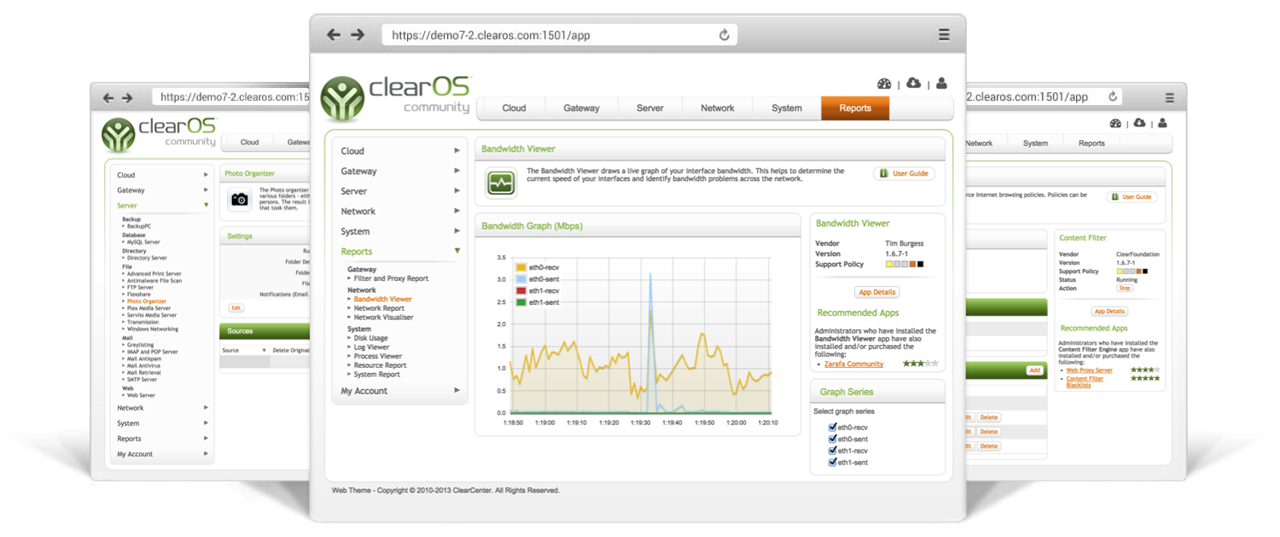Open cloud marketplace icon in right window
The height and width of the screenshot is (537, 1280).
tap(1139, 123)
